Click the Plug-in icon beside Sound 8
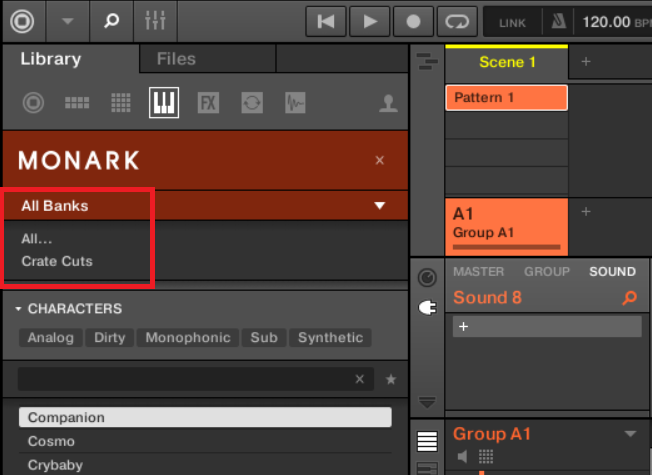Screen dimensions: 653x475 [x=427, y=308]
